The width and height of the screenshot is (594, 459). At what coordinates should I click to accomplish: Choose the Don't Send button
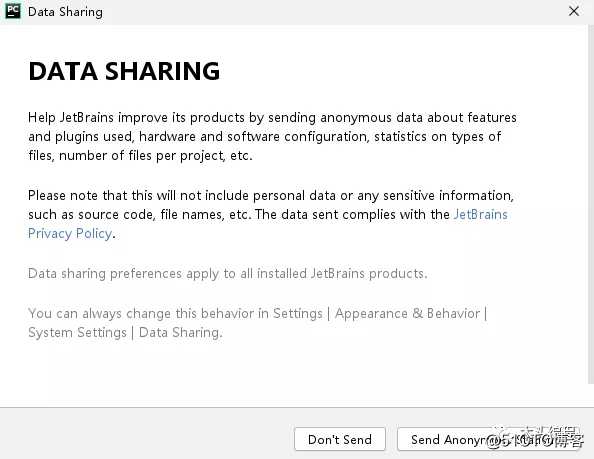pyautogui.click(x=340, y=439)
